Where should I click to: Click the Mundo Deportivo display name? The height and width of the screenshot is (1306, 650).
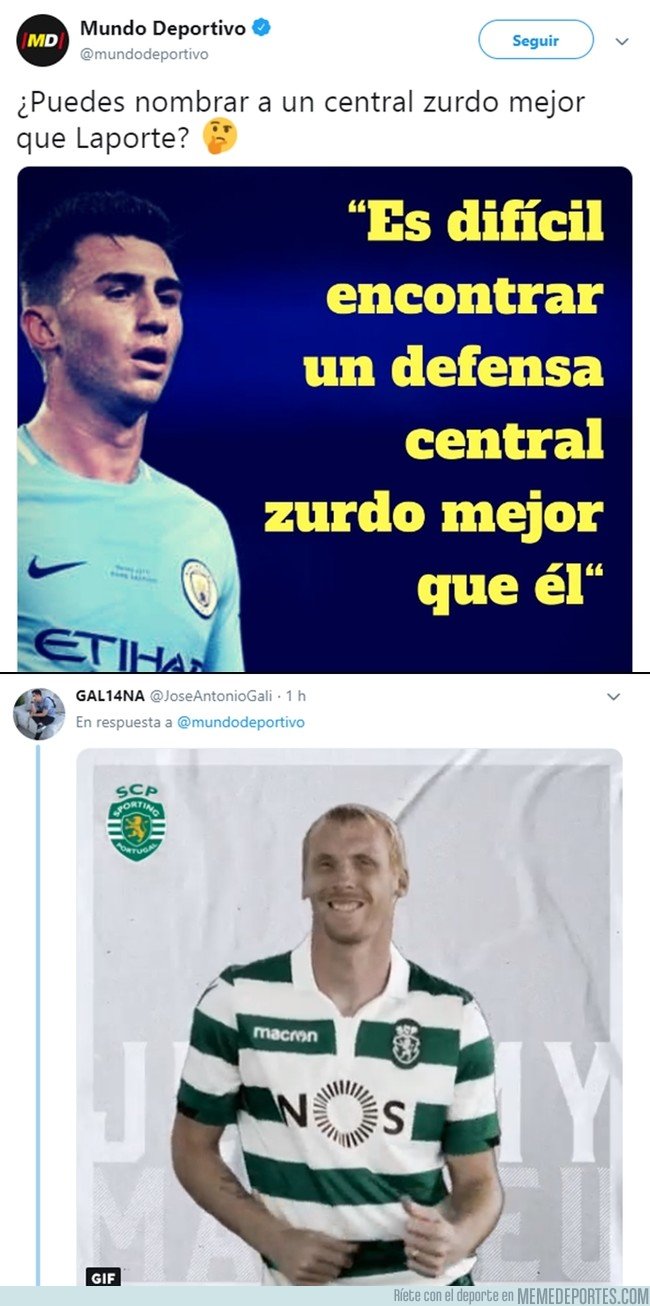163,30
